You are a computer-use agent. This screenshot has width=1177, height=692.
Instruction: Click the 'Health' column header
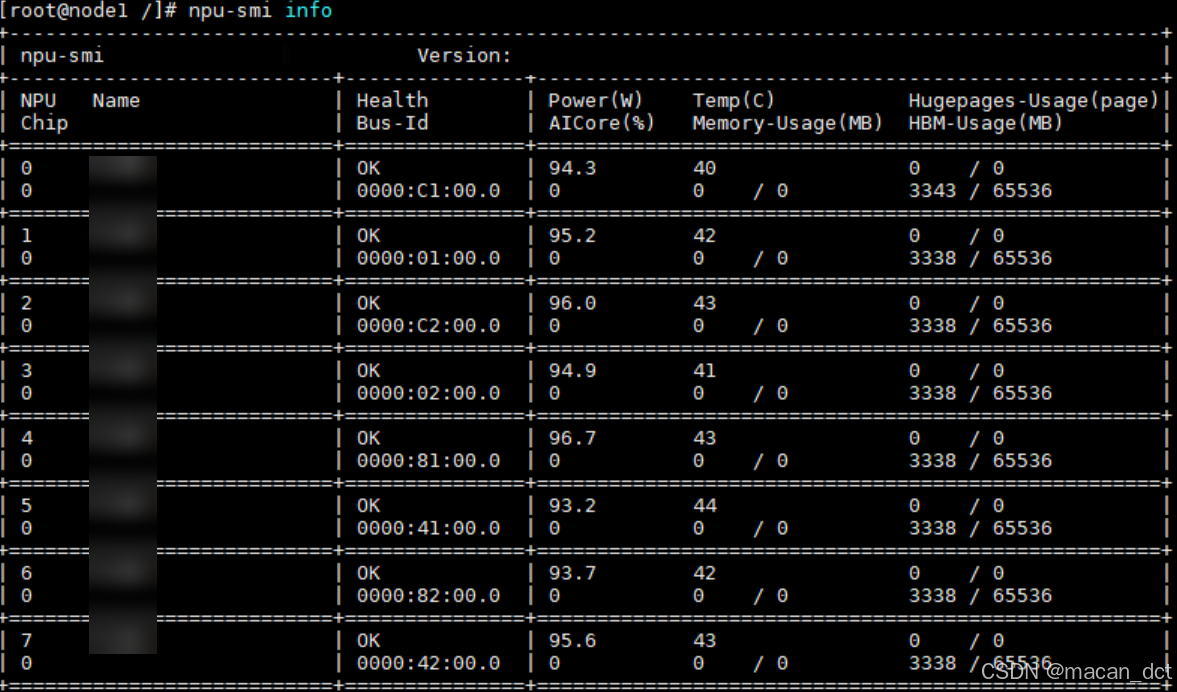pos(392,101)
